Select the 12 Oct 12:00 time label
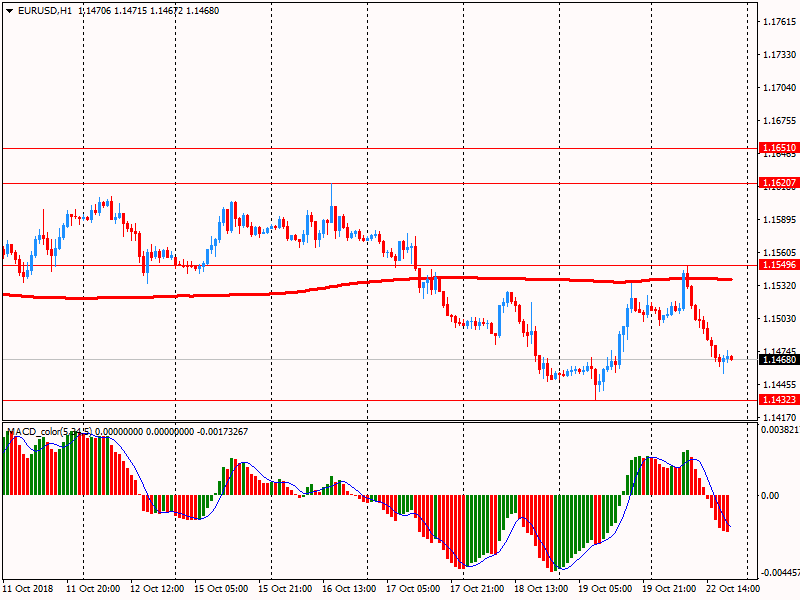The image size is (800, 600). pyautogui.click(x=158, y=590)
